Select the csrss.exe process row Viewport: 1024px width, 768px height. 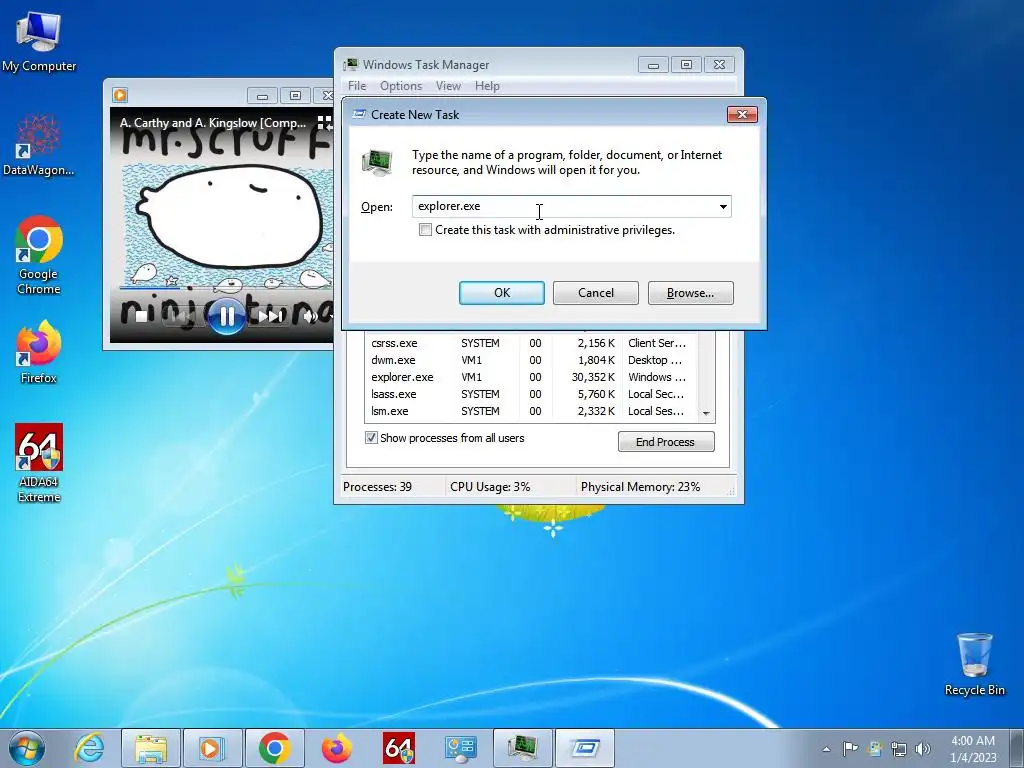[x=531, y=343]
